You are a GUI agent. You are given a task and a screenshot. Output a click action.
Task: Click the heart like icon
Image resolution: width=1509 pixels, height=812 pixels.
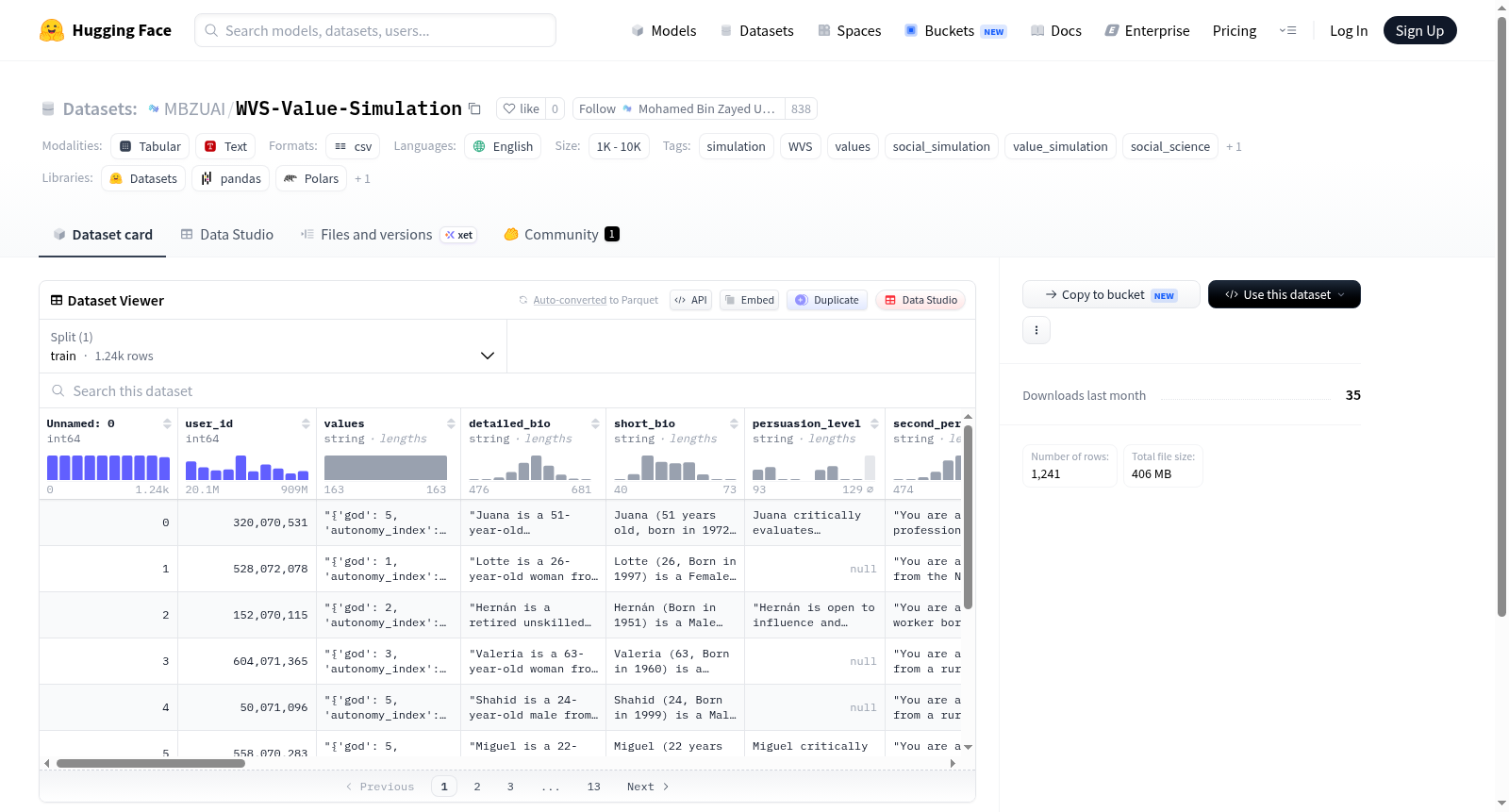click(509, 108)
